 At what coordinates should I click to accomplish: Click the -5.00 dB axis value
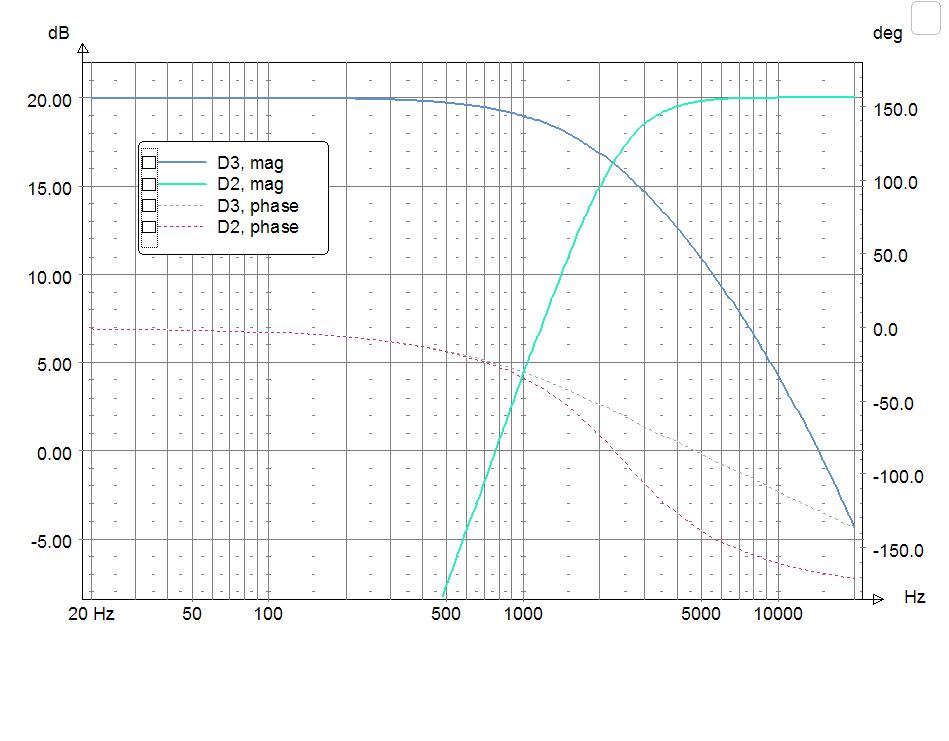pyautogui.click(x=51, y=542)
